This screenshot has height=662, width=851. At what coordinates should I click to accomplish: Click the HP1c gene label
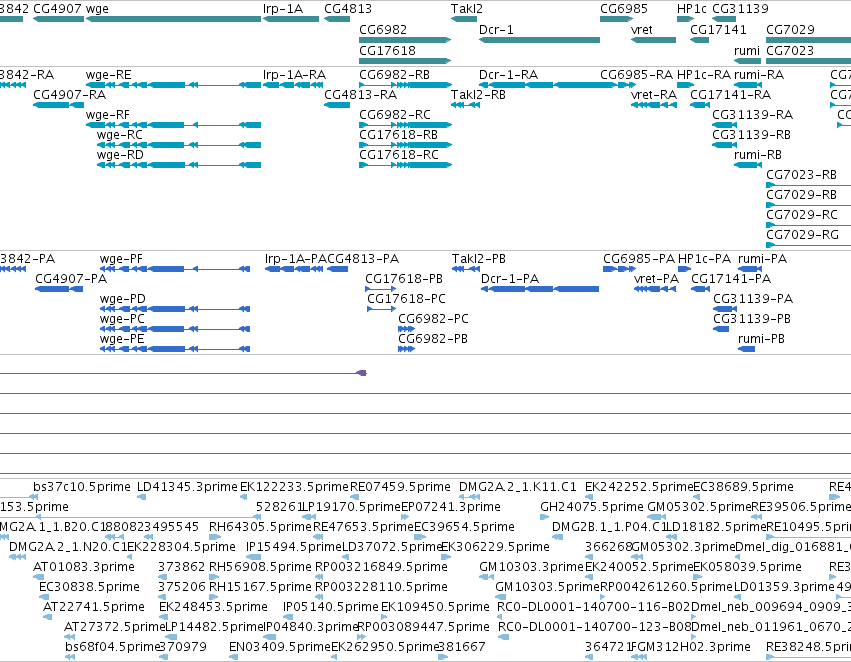692,9
